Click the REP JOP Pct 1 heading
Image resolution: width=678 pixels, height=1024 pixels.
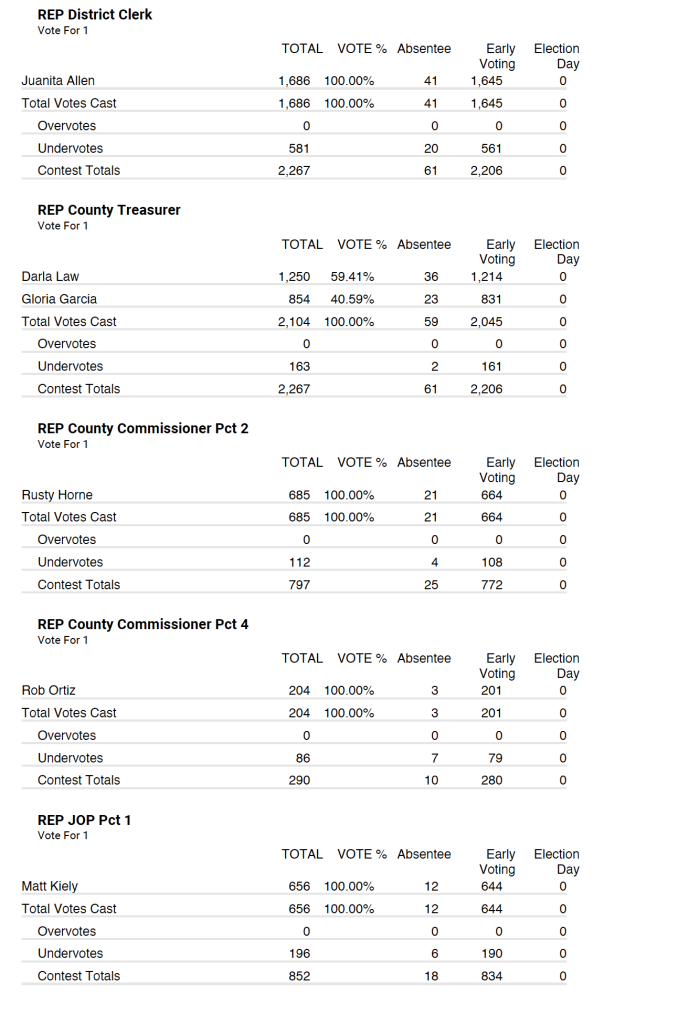[x=84, y=820]
